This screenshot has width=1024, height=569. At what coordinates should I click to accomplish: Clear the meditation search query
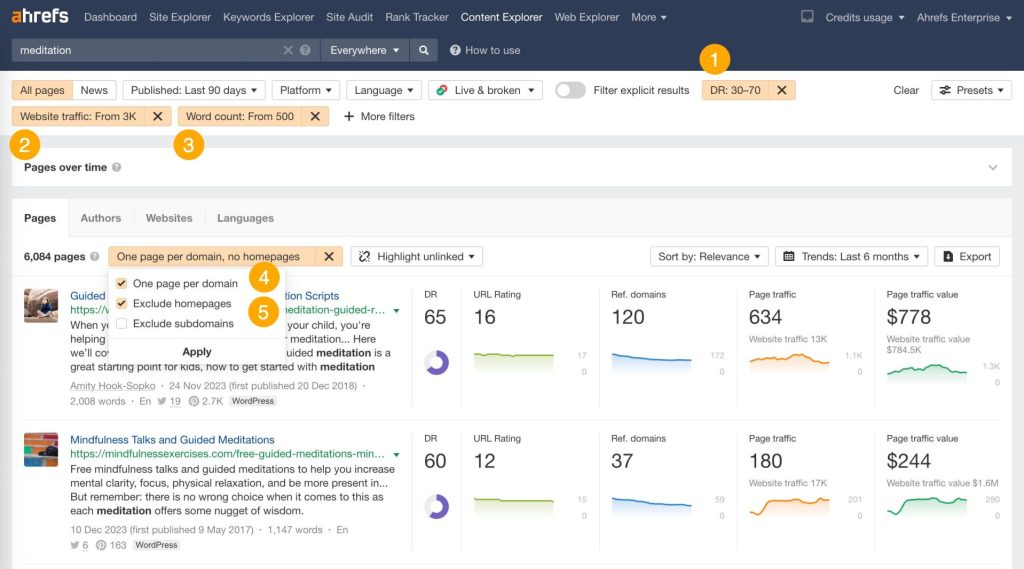[287, 50]
